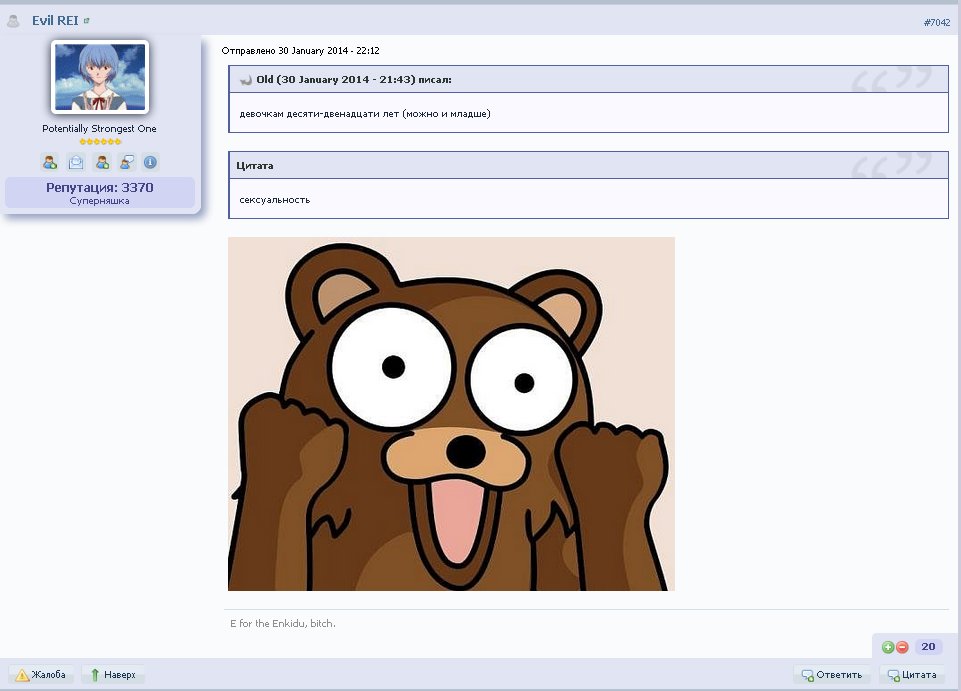Open the blue profile info icon
This screenshot has height=691, width=961.
(x=150, y=162)
